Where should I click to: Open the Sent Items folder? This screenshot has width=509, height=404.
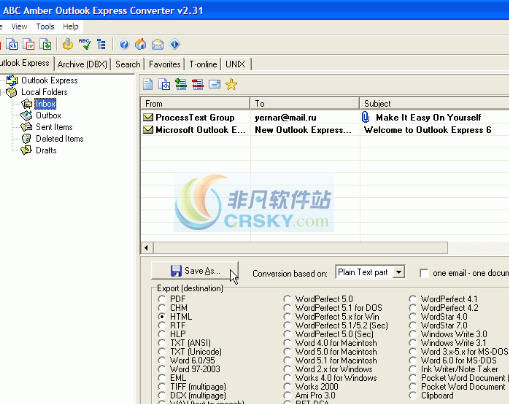(54, 127)
